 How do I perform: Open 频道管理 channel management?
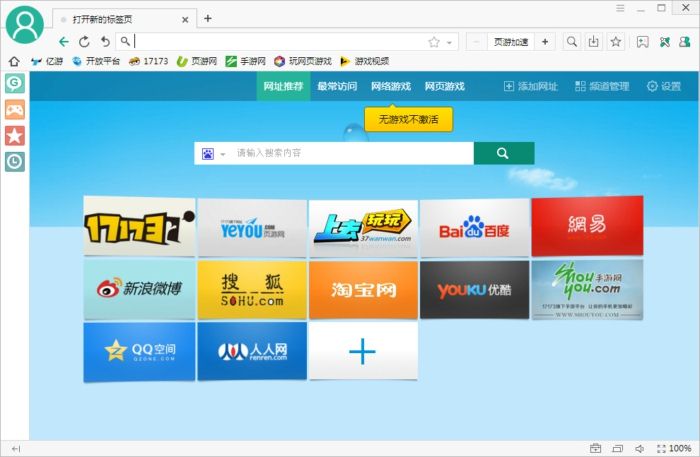click(x=602, y=86)
